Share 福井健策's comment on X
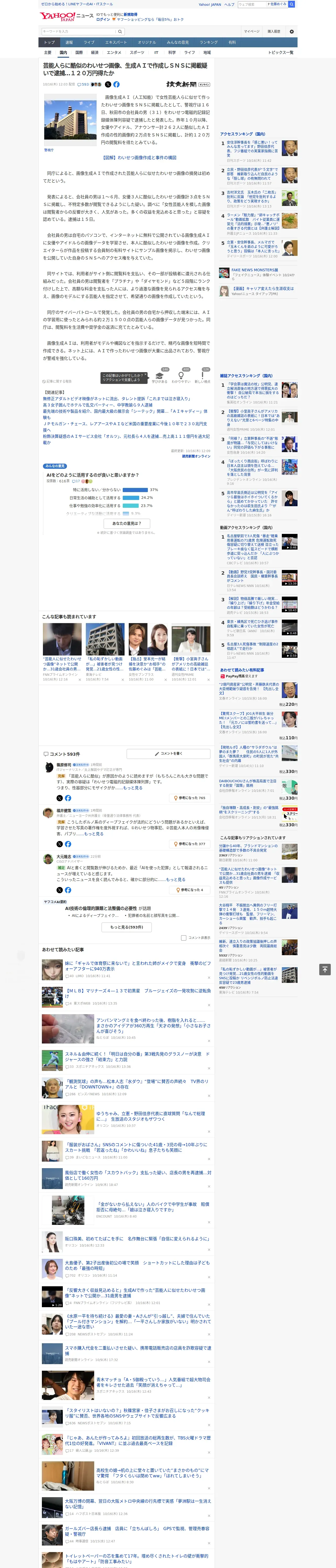Viewport: 336px width, 1568px height. pos(59,844)
